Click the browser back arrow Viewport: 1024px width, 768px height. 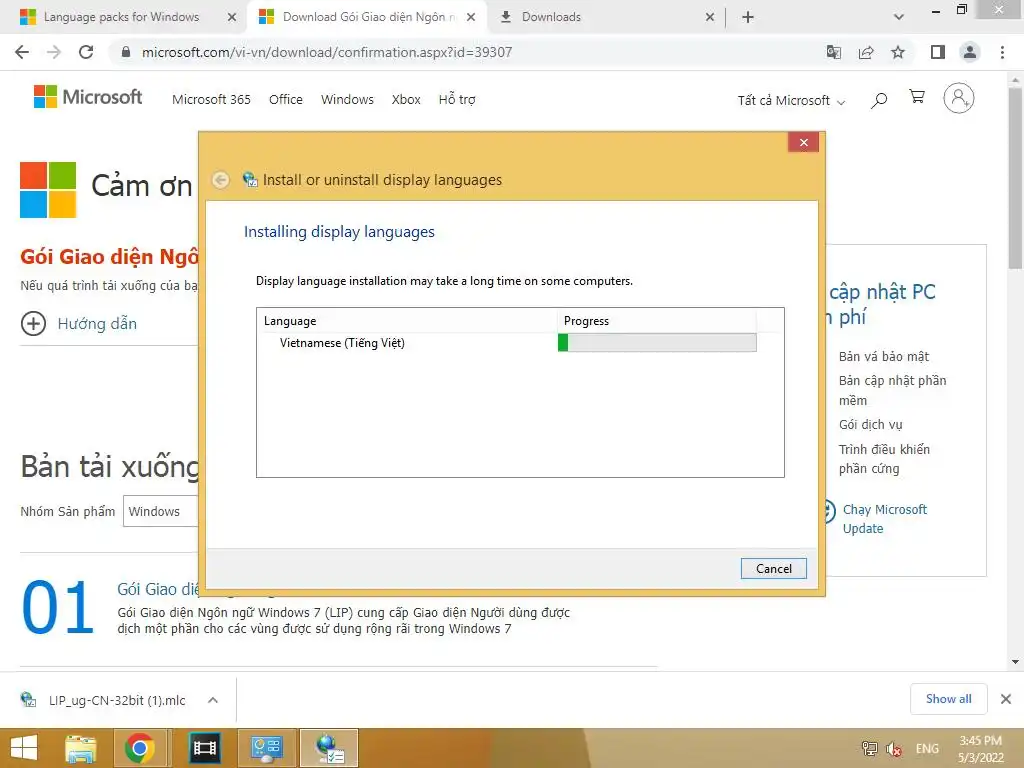(x=22, y=52)
